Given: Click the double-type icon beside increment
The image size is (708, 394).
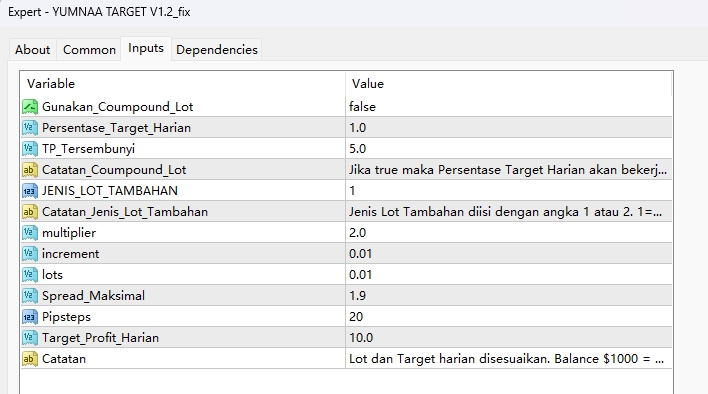Looking at the screenshot, I should 30,254.
